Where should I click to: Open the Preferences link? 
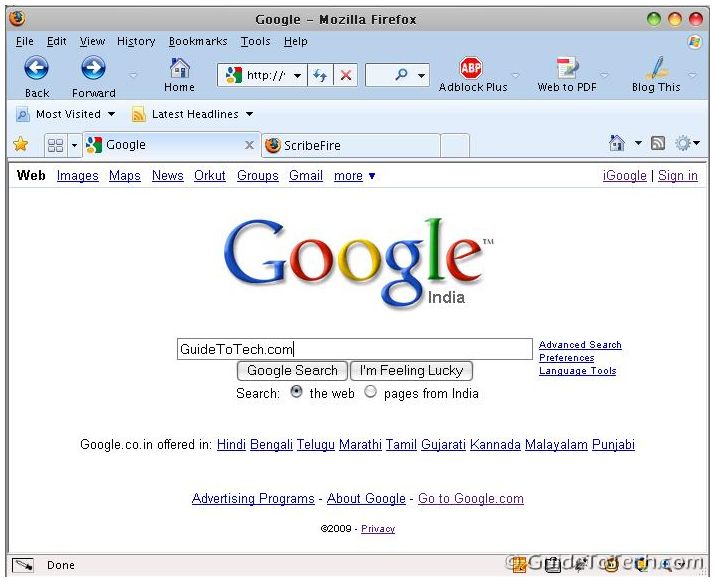tap(566, 358)
